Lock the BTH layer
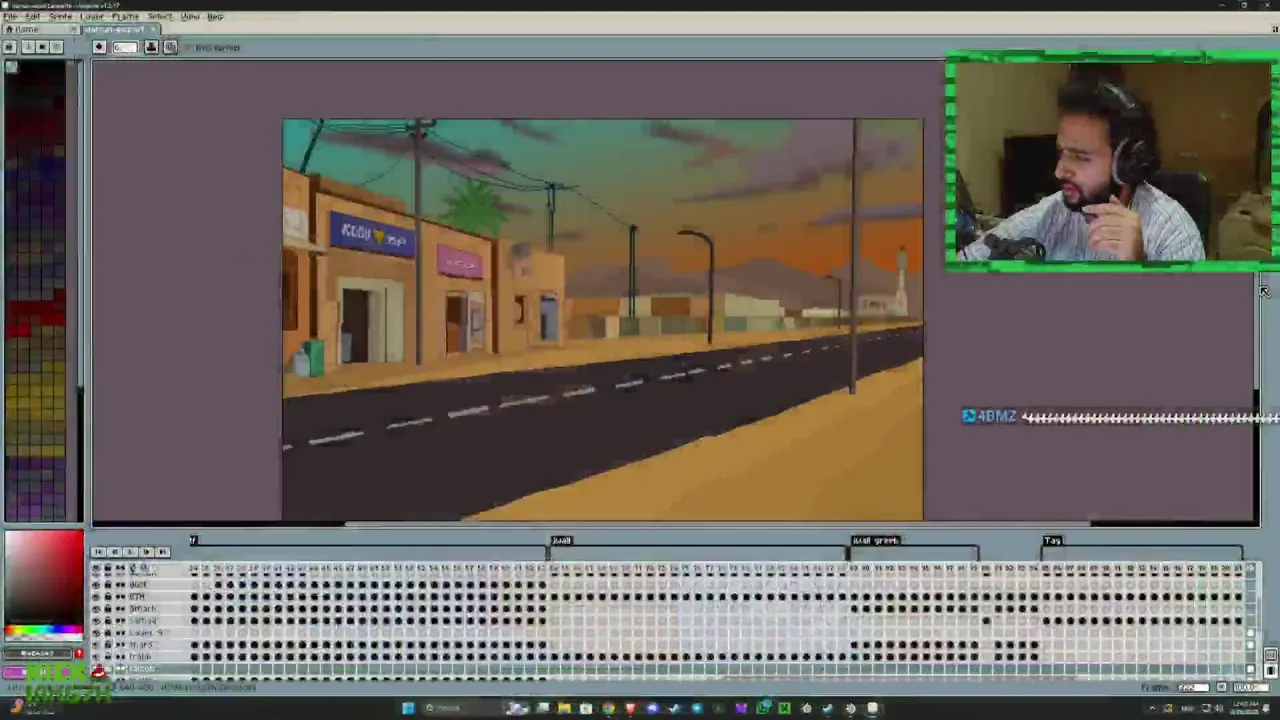The width and height of the screenshot is (1280, 720). pos(109,597)
